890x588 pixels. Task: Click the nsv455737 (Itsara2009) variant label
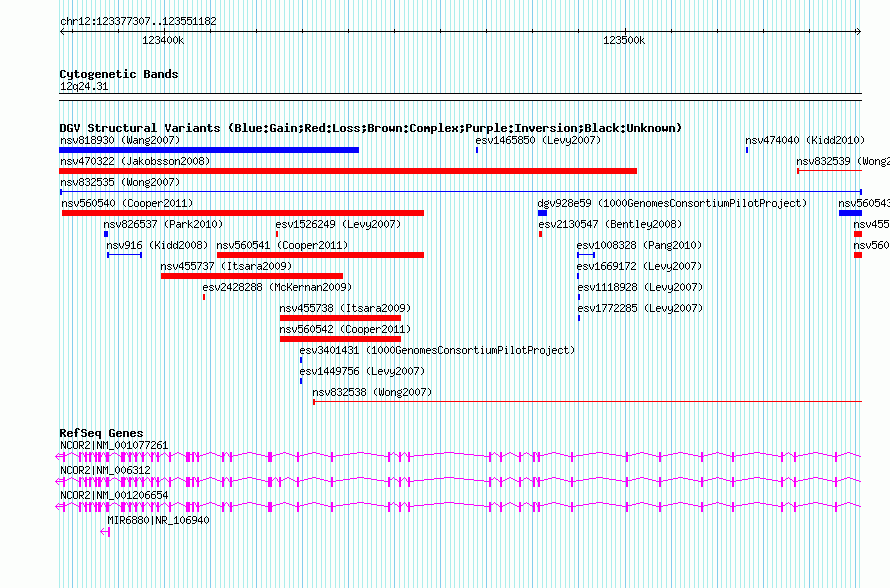point(226,266)
